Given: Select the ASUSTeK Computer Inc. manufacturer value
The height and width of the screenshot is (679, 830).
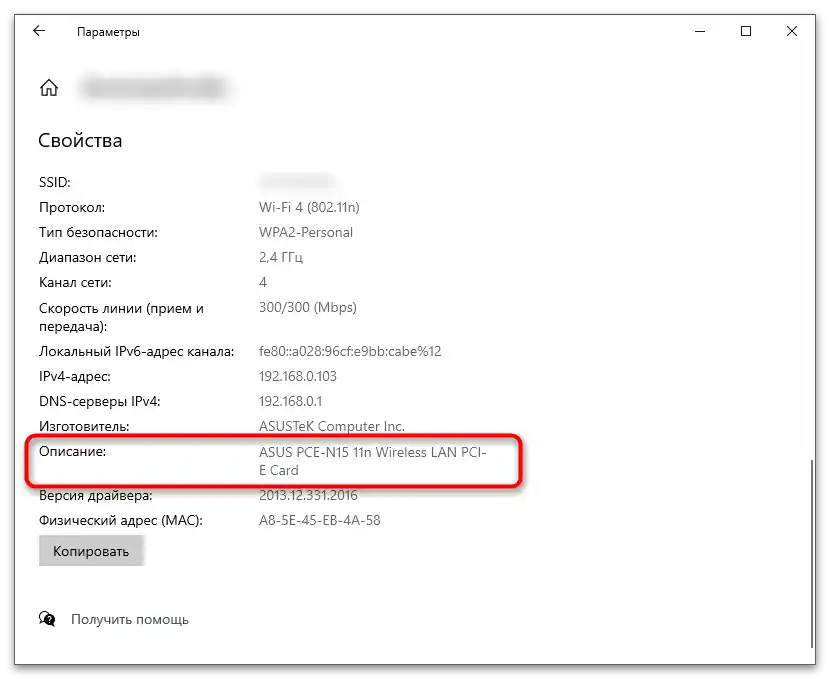Looking at the screenshot, I should pyautogui.click(x=331, y=427).
